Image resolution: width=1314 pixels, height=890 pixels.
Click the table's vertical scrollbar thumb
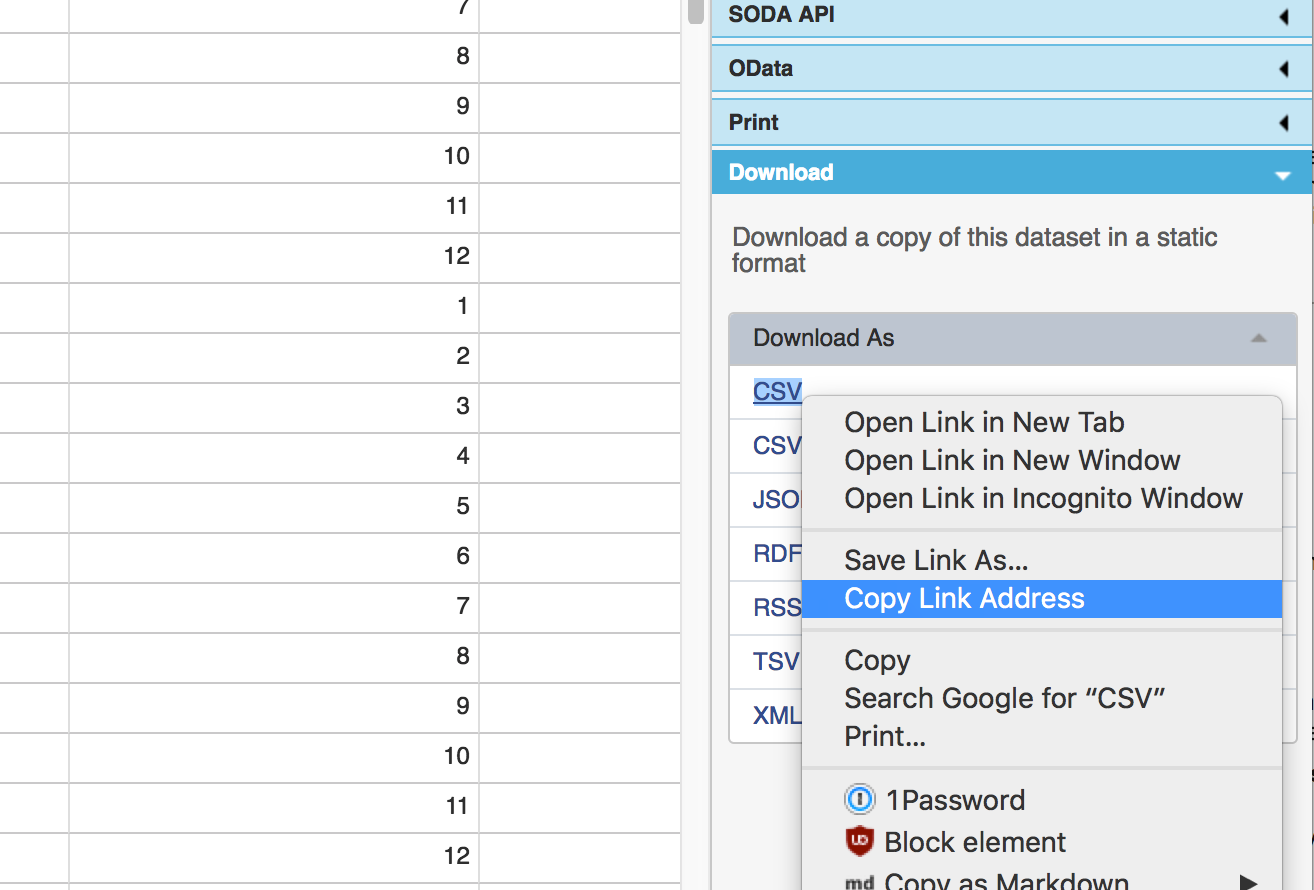pos(696,10)
